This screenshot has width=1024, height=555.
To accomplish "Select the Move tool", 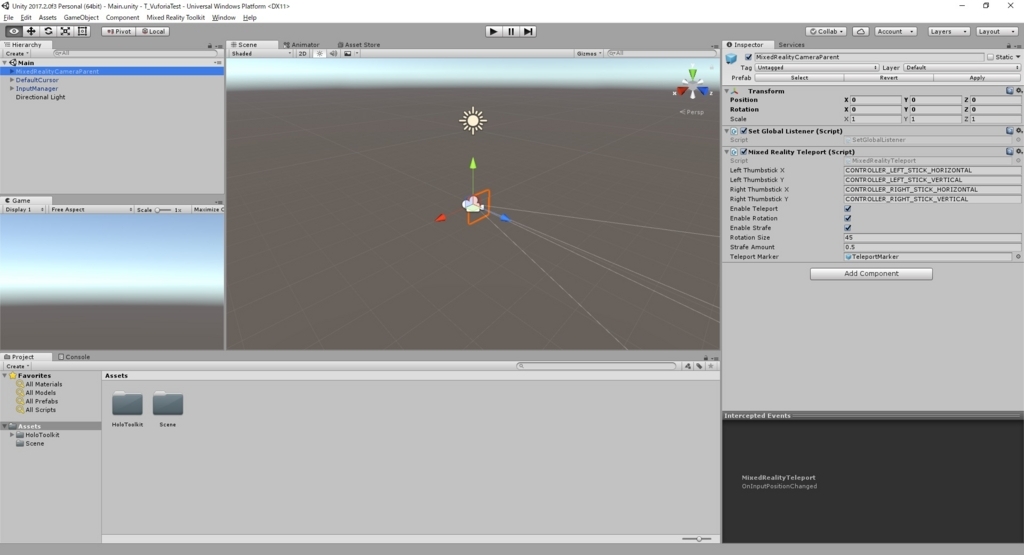I will pos(31,31).
